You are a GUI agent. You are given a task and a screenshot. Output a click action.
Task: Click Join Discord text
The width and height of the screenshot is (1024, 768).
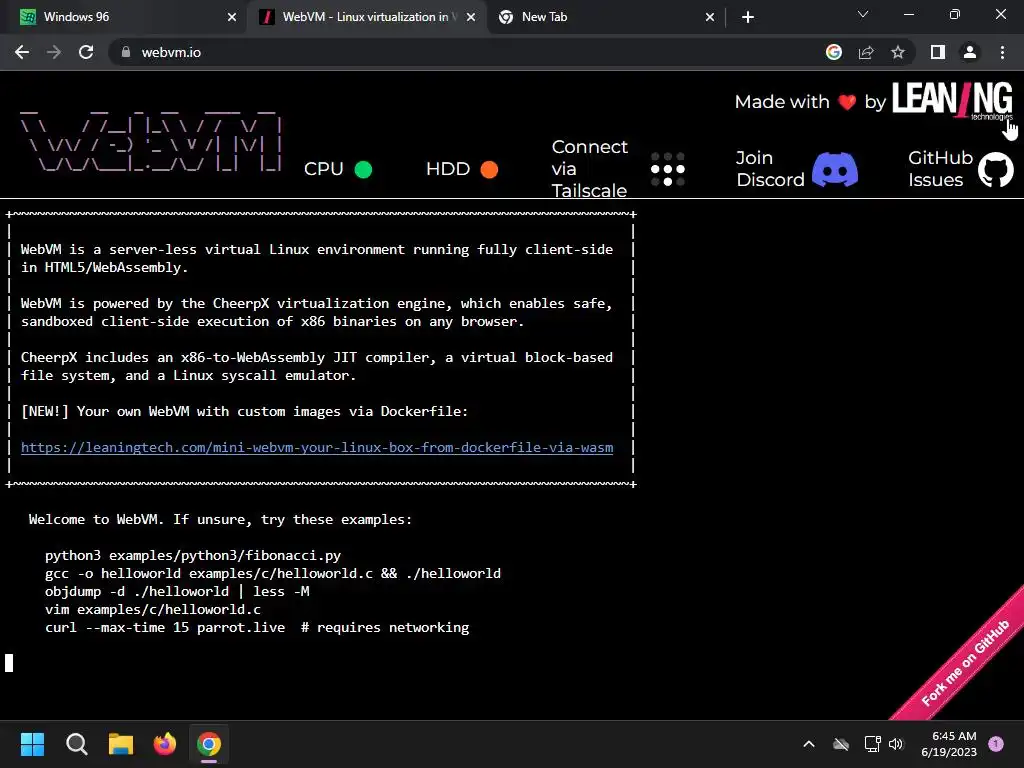(770, 168)
